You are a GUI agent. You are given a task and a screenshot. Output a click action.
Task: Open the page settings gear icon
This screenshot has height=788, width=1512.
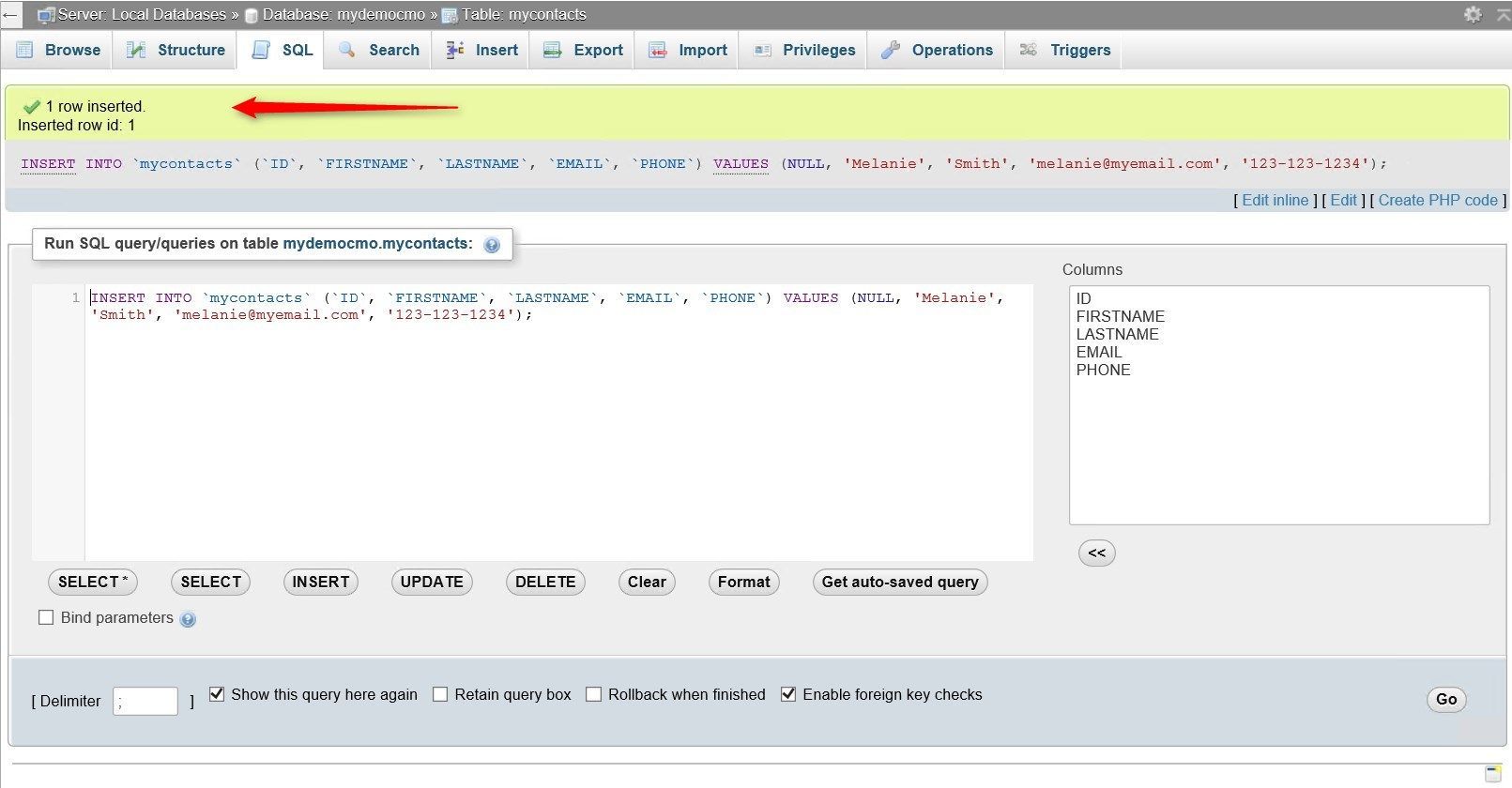tap(1473, 14)
